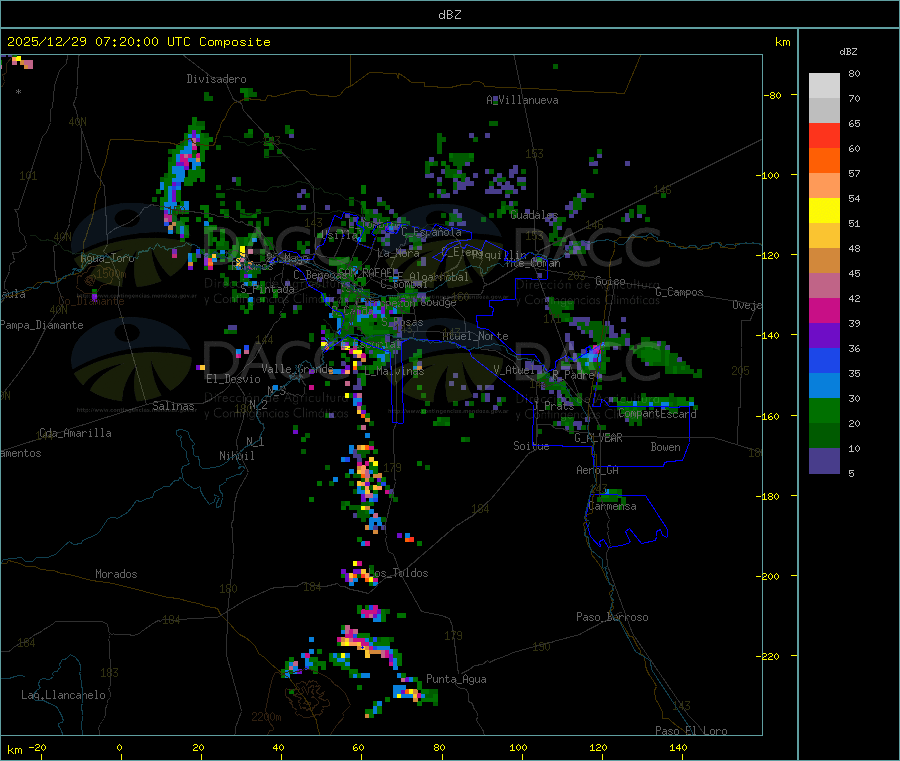The width and height of the screenshot is (900, 761).
Task: Click the Guadales location label
Action: [x=534, y=215]
